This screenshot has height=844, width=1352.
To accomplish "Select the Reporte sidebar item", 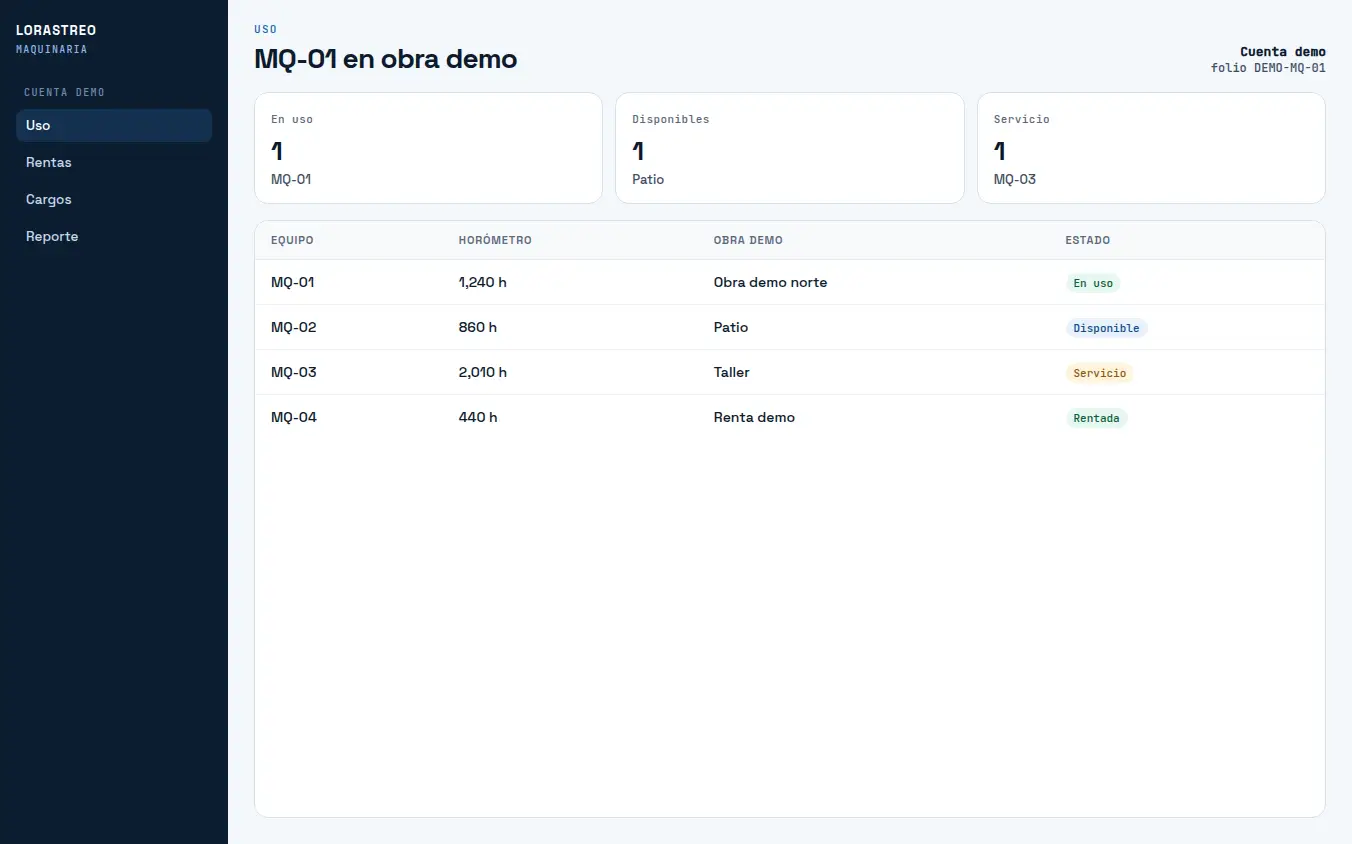I will point(114,236).
